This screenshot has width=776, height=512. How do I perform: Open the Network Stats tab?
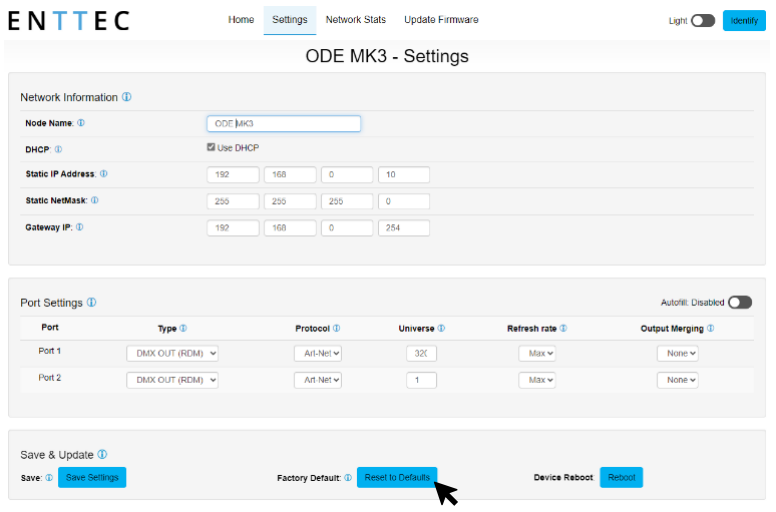355,20
